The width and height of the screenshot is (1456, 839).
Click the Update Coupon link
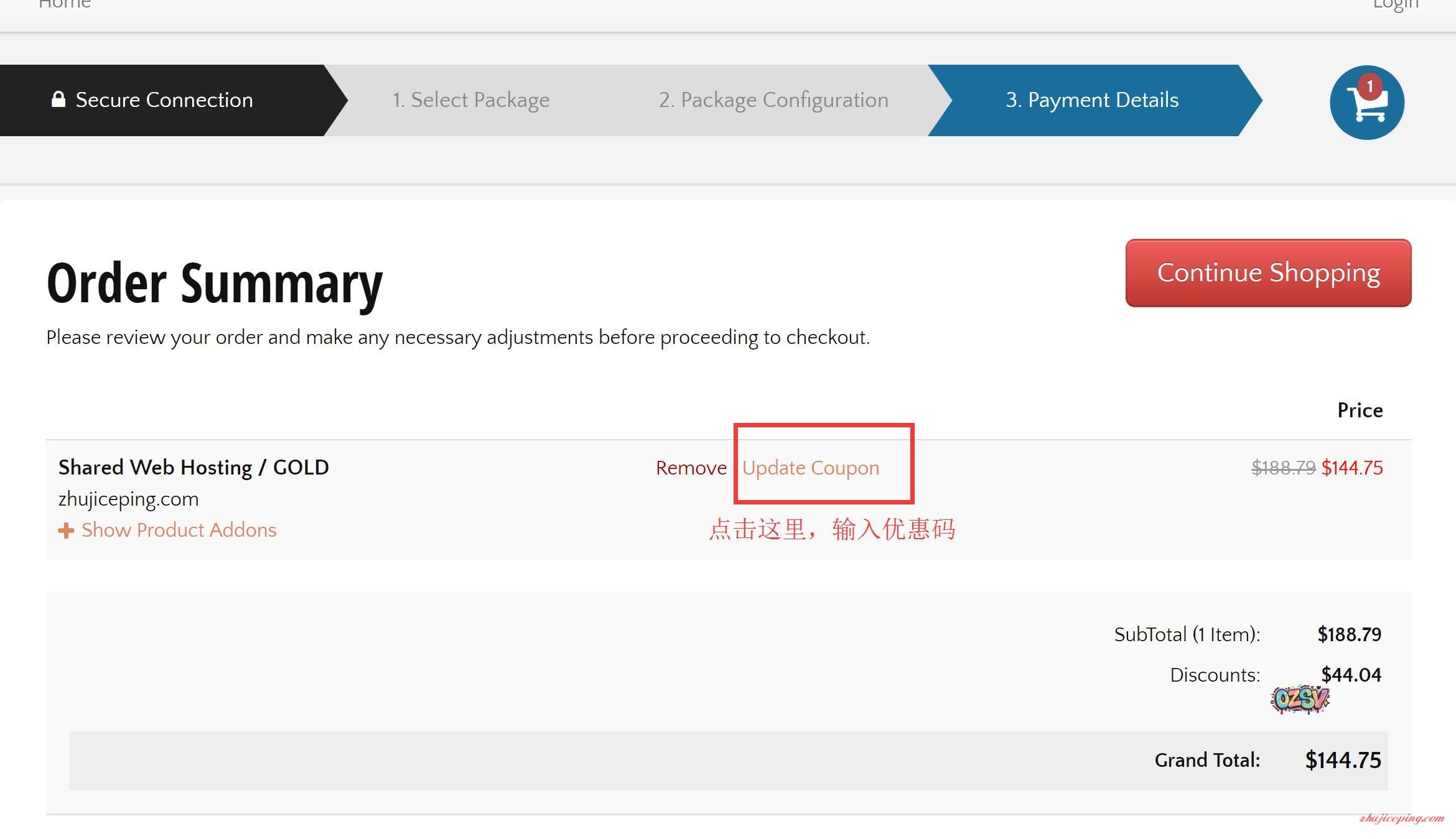coord(810,468)
